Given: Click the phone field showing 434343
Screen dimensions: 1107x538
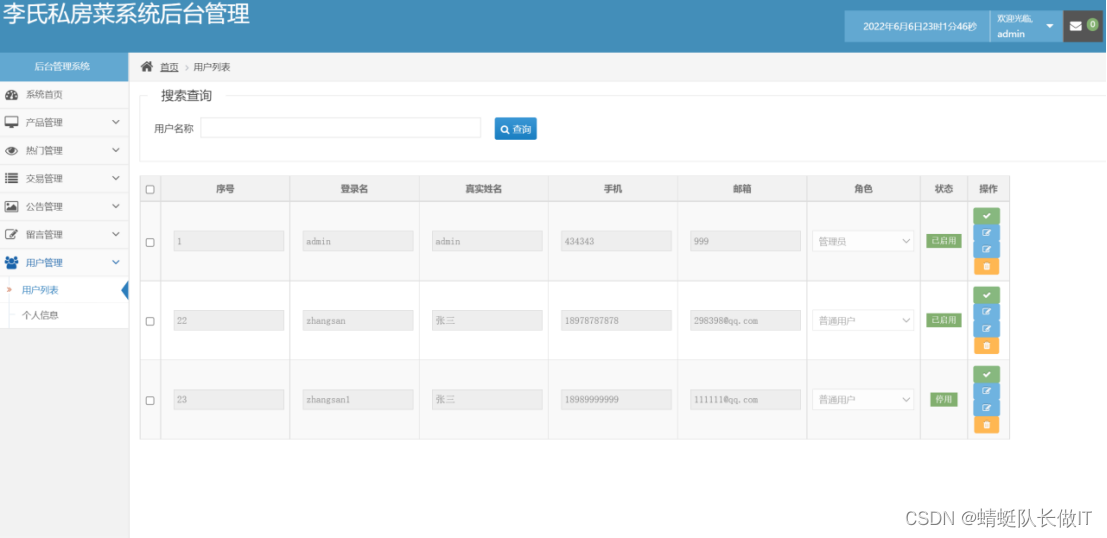Looking at the screenshot, I should [x=616, y=241].
